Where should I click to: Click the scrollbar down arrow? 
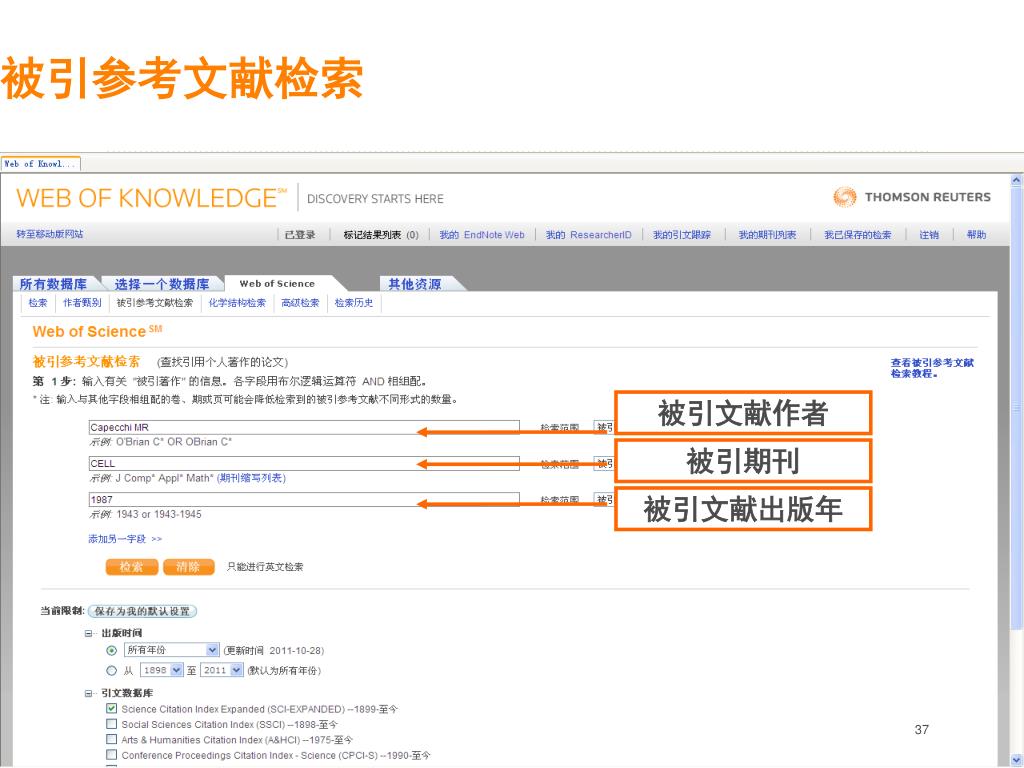pyautogui.click(x=1016, y=760)
